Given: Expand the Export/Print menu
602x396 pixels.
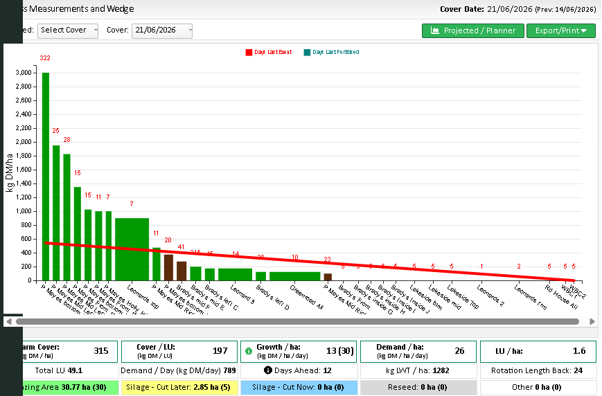Looking at the screenshot, I should pyautogui.click(x=561, y=31).
